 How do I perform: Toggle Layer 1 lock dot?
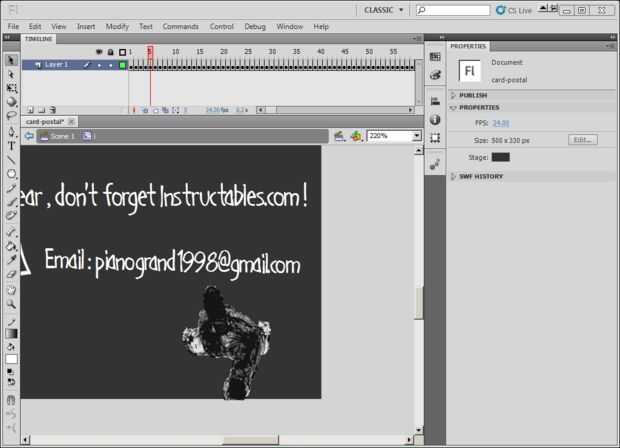pos(111,65)
